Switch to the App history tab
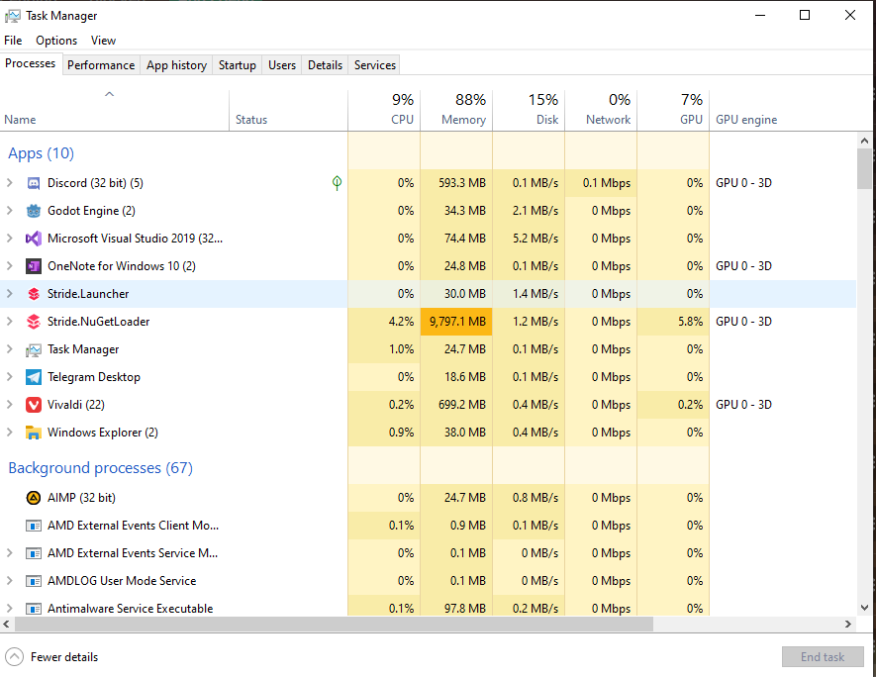Viewport: 876px width, 677px height. [177, 65]
